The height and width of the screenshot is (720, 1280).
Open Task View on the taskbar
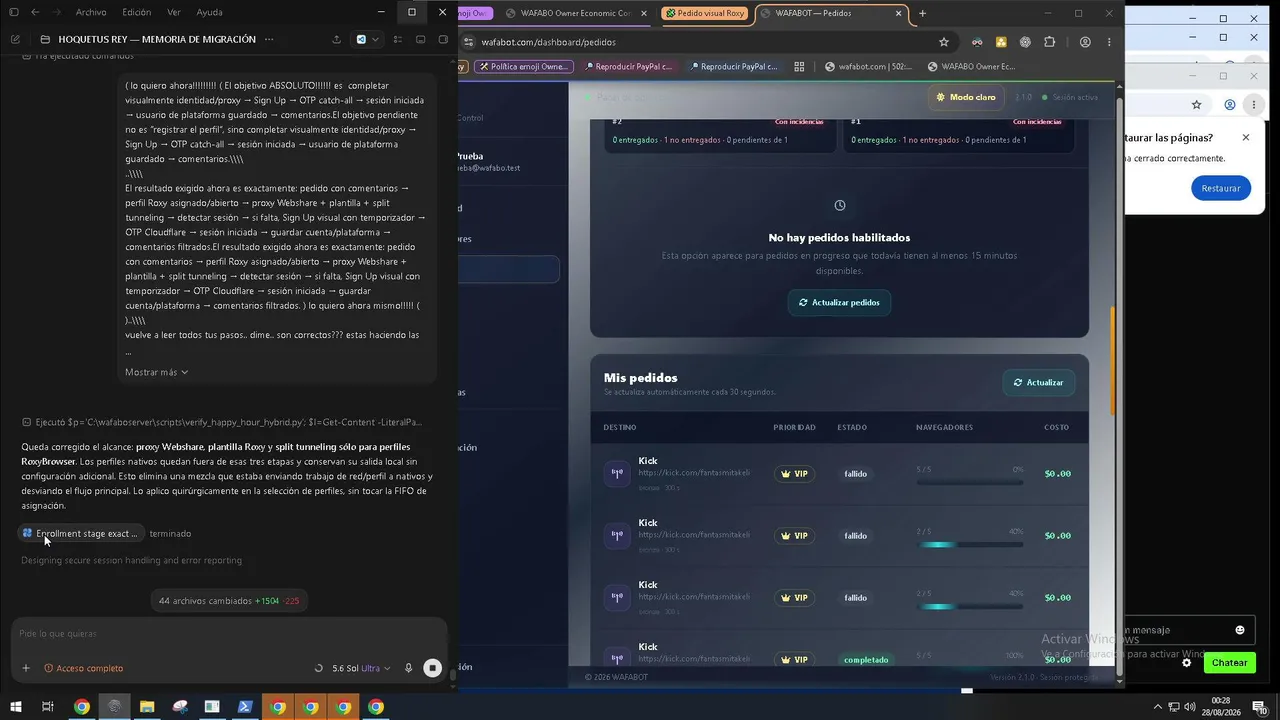pyautogui.click(x=47, y=707)
